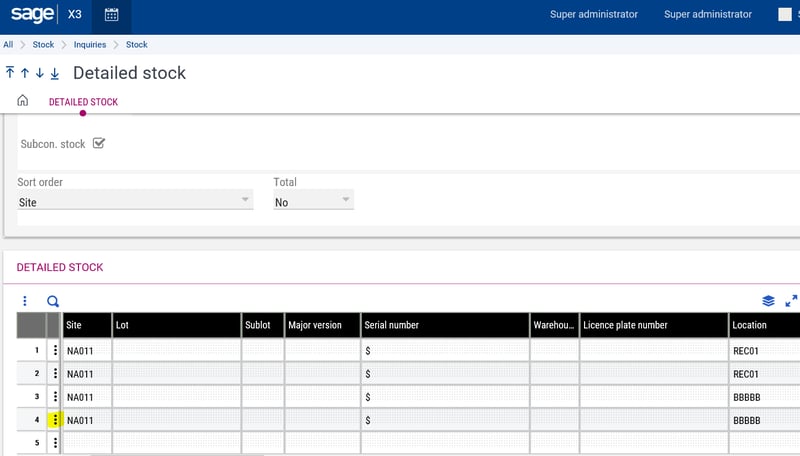Jump to first record arrow
Screen dimensions: 800x456
point(10,73)
